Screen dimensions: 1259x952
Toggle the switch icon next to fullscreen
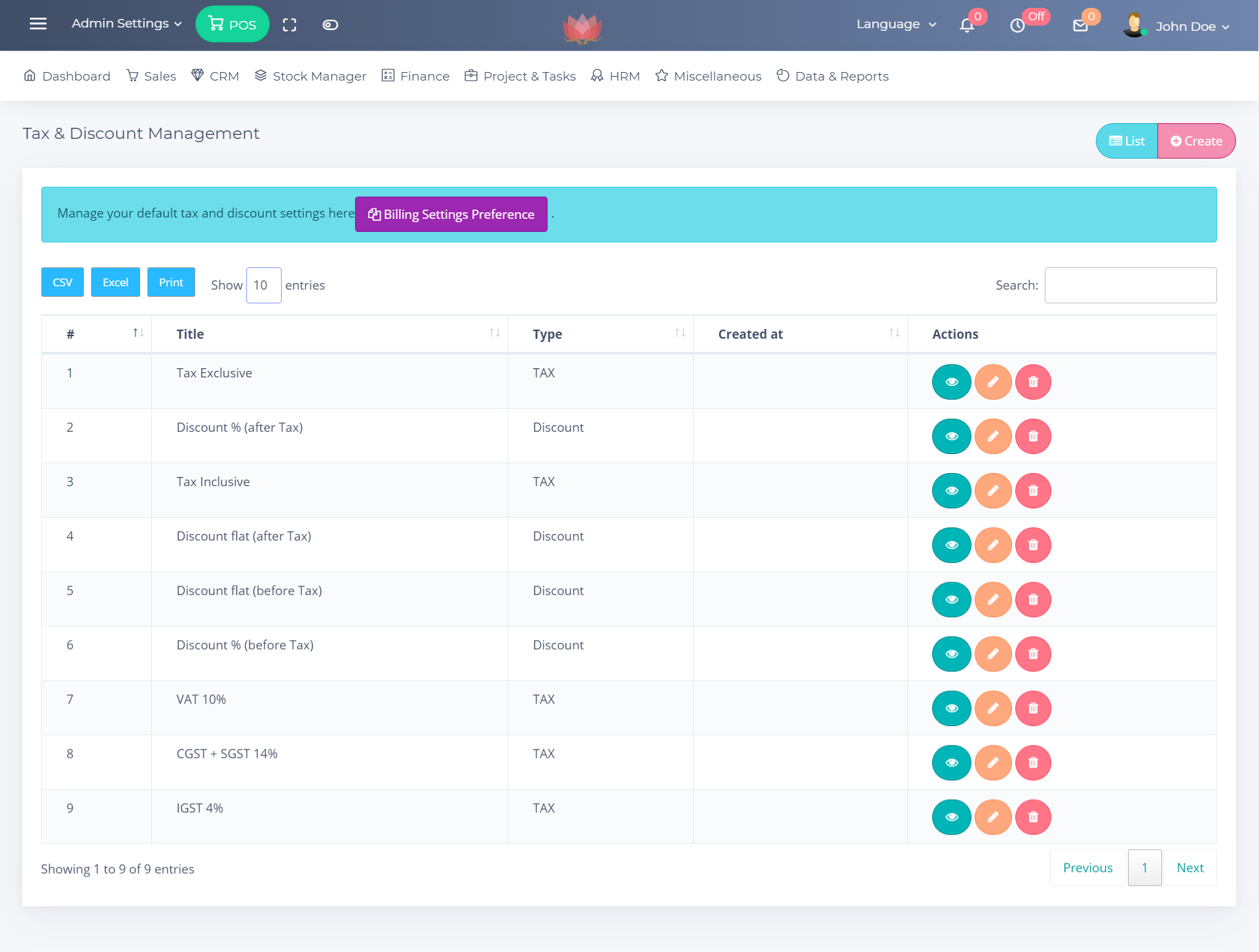click(x=330, y=25)
